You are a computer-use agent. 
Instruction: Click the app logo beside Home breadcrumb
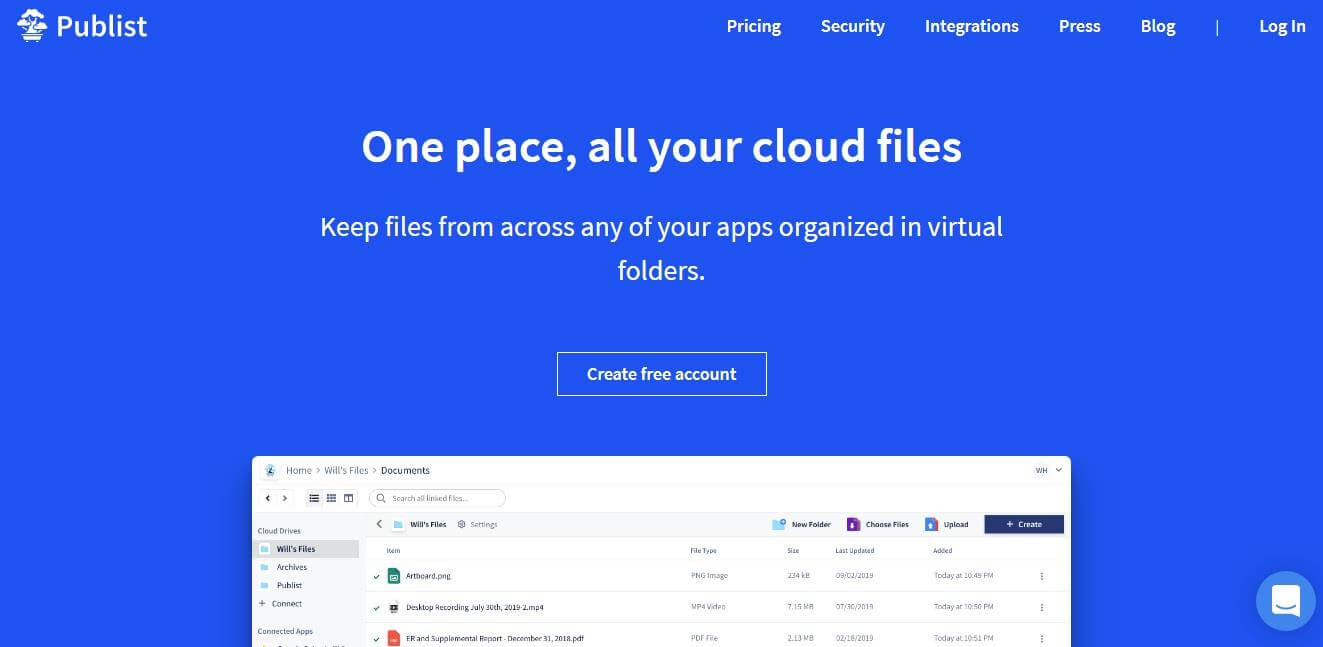[270, 470]
